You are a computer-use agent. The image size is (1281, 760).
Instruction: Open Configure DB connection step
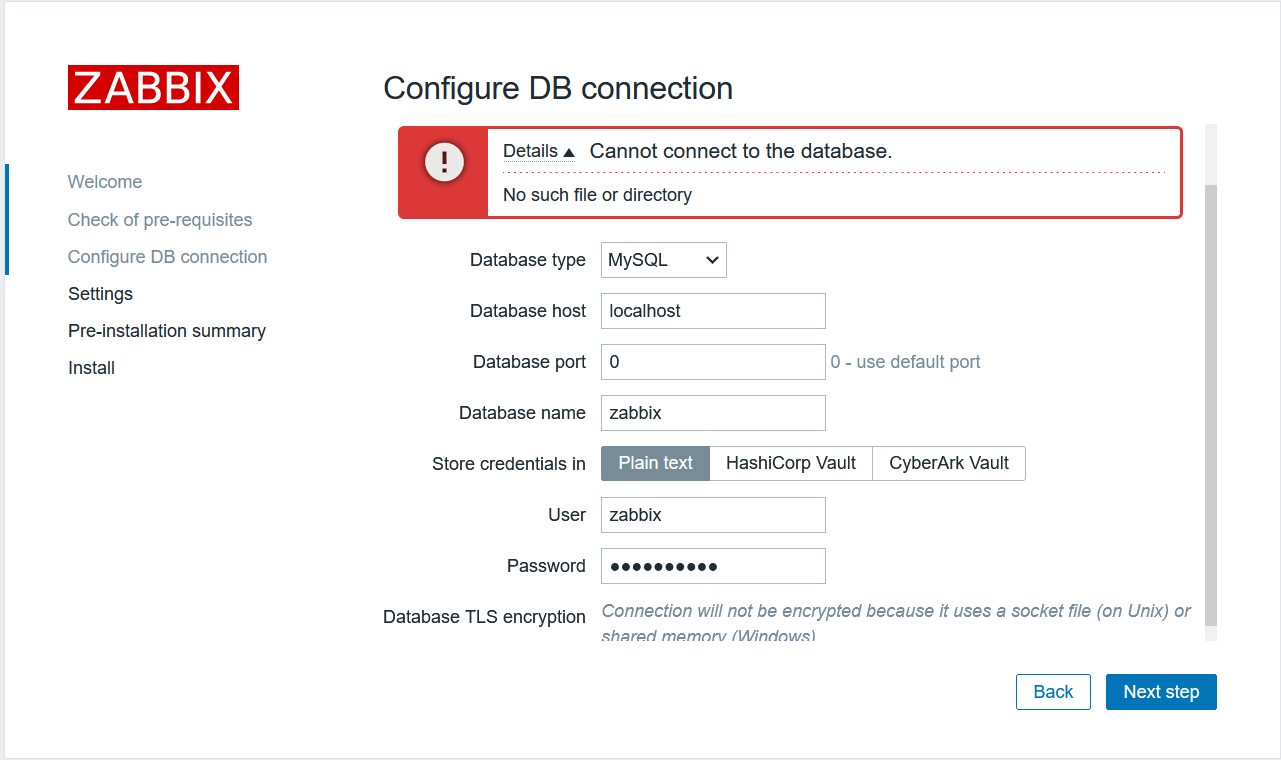pos(167,257)
